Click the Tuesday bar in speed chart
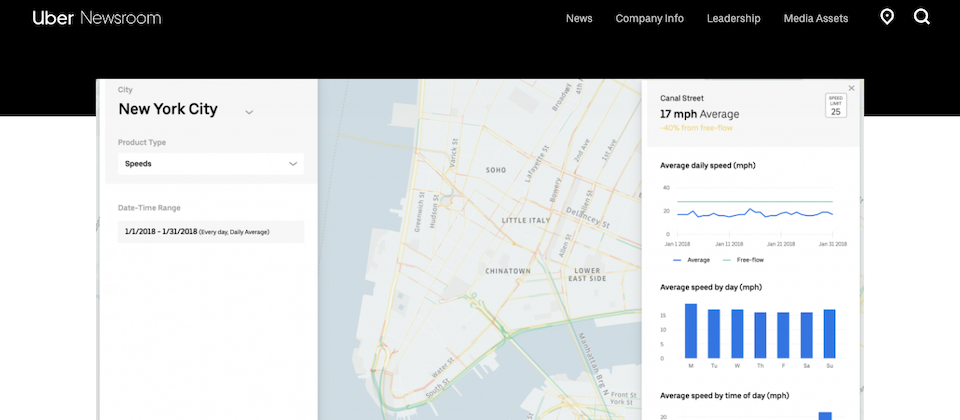This screenshot has height=420, width=960. (714, 334)
